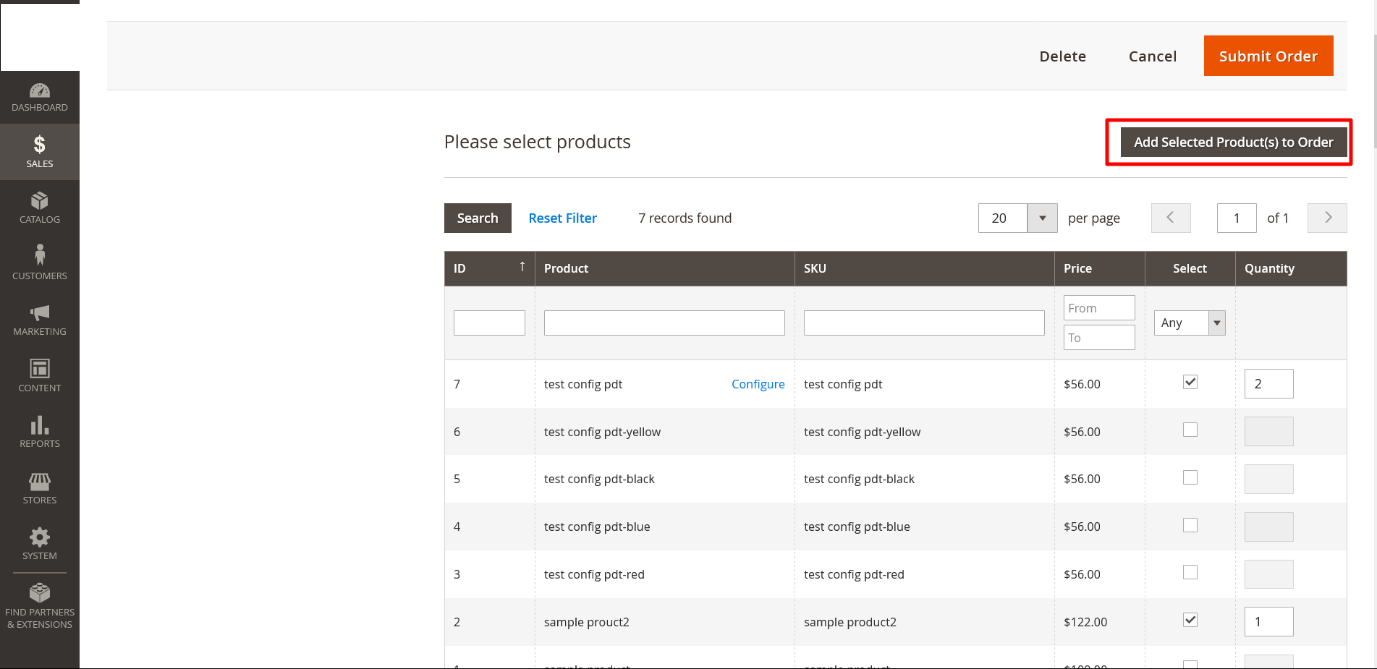This screenshot has width=1377, height=669.
Task: Open Configure link for test config pdt
Action: [x=757, y=384]
